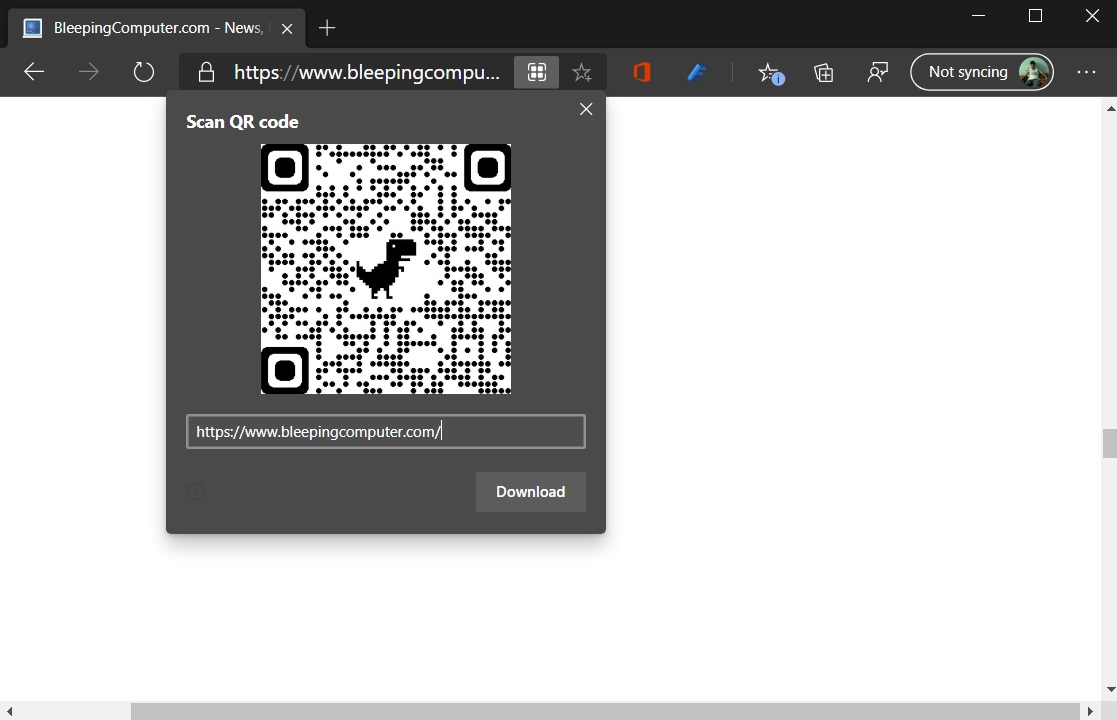
Task: Open the Favorites list icon
Action: [x=769, y=72]
